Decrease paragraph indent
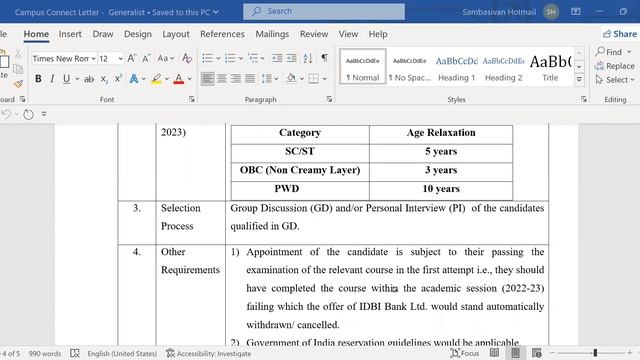 pos(277,58)
